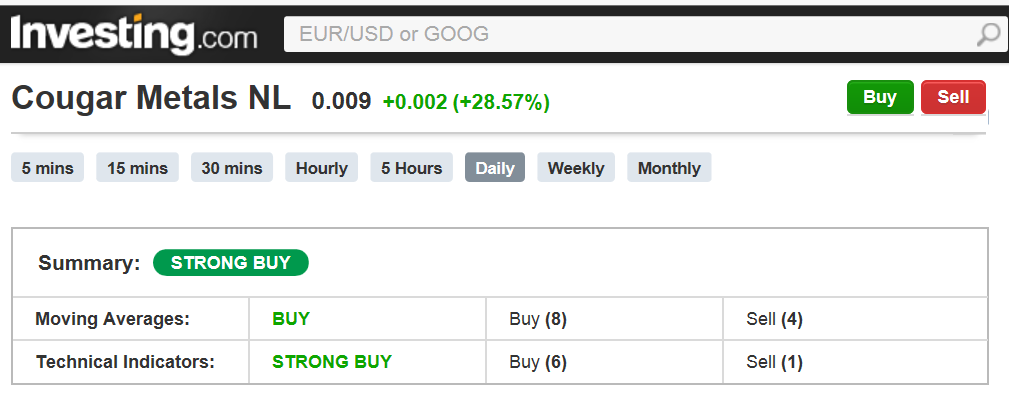The image size is (1009, 411).
Task: Switch to the 30 mins timeframe
Action: point(232,168)
